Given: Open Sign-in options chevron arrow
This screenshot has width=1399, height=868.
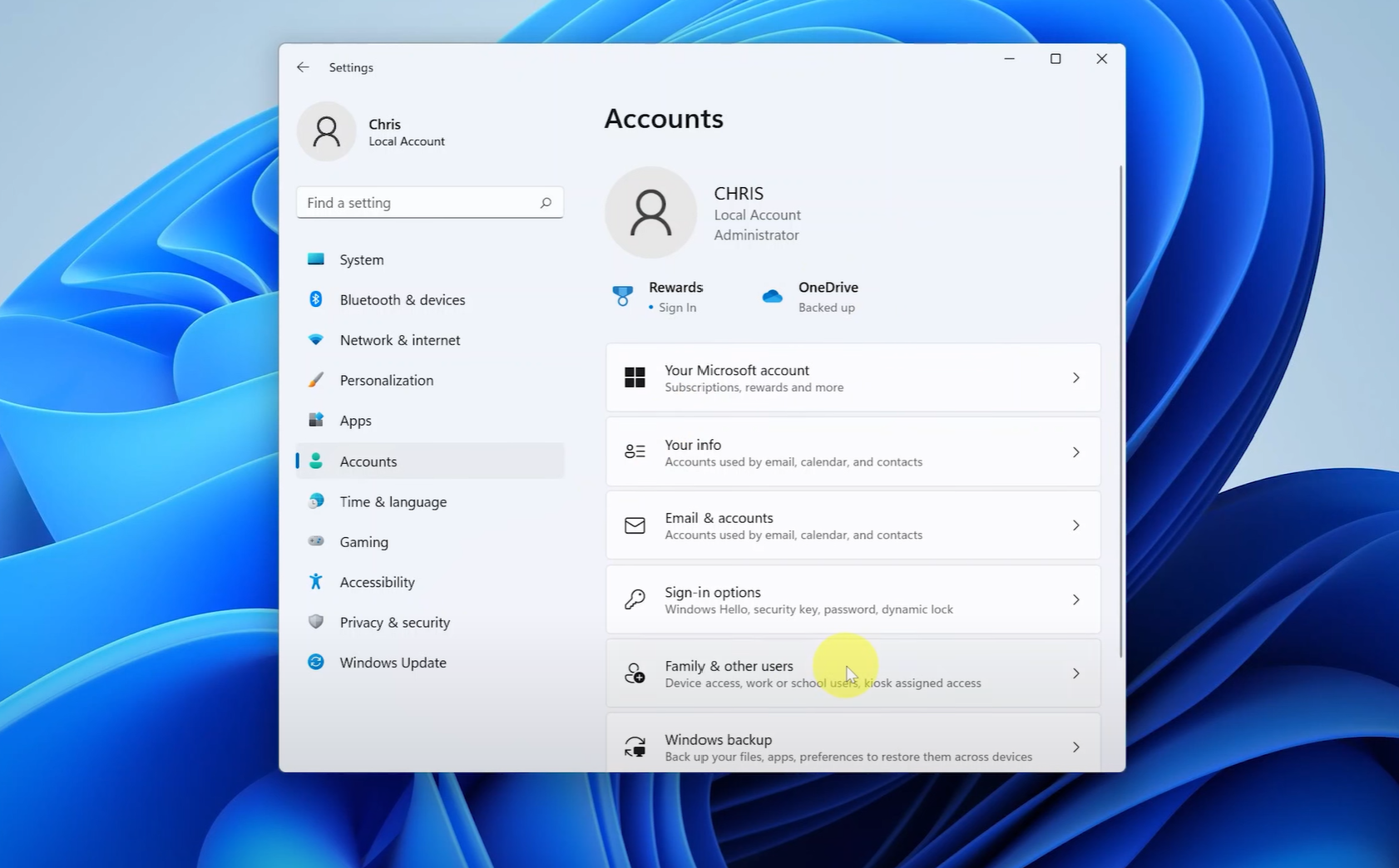Looking at the screenshot, I should 1075,600.
